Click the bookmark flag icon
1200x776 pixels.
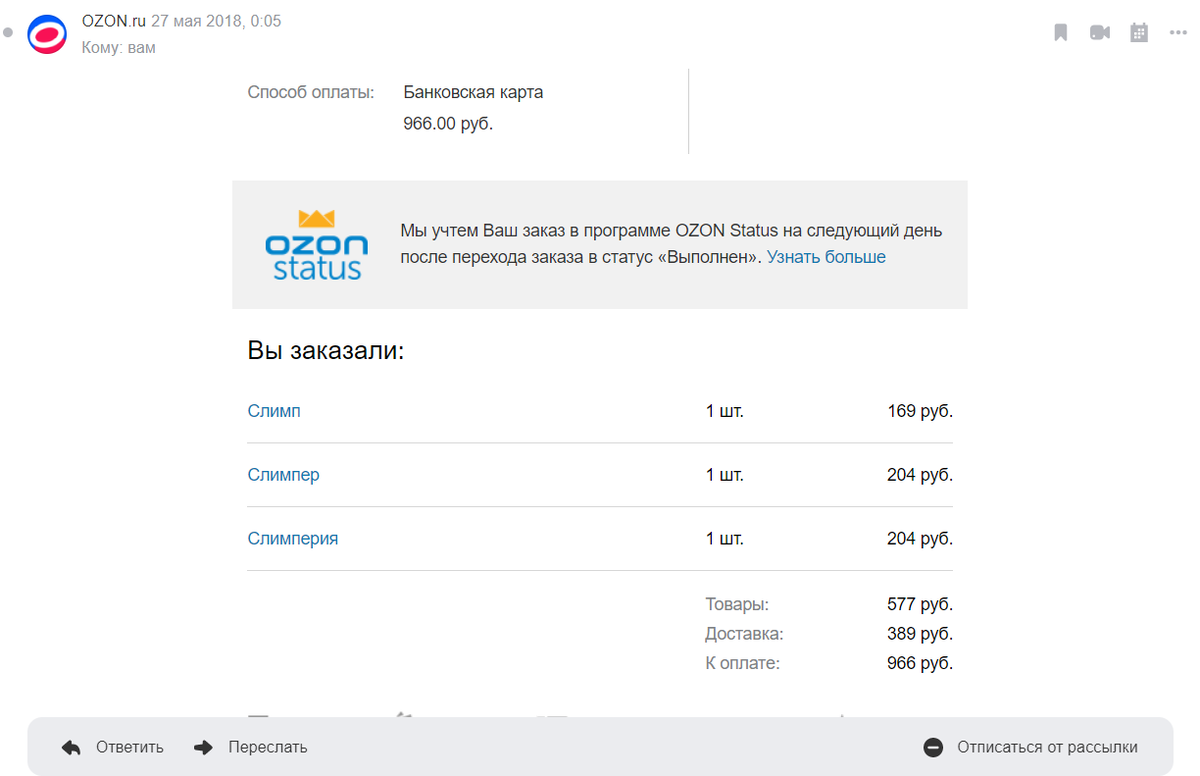[1060, 32]
